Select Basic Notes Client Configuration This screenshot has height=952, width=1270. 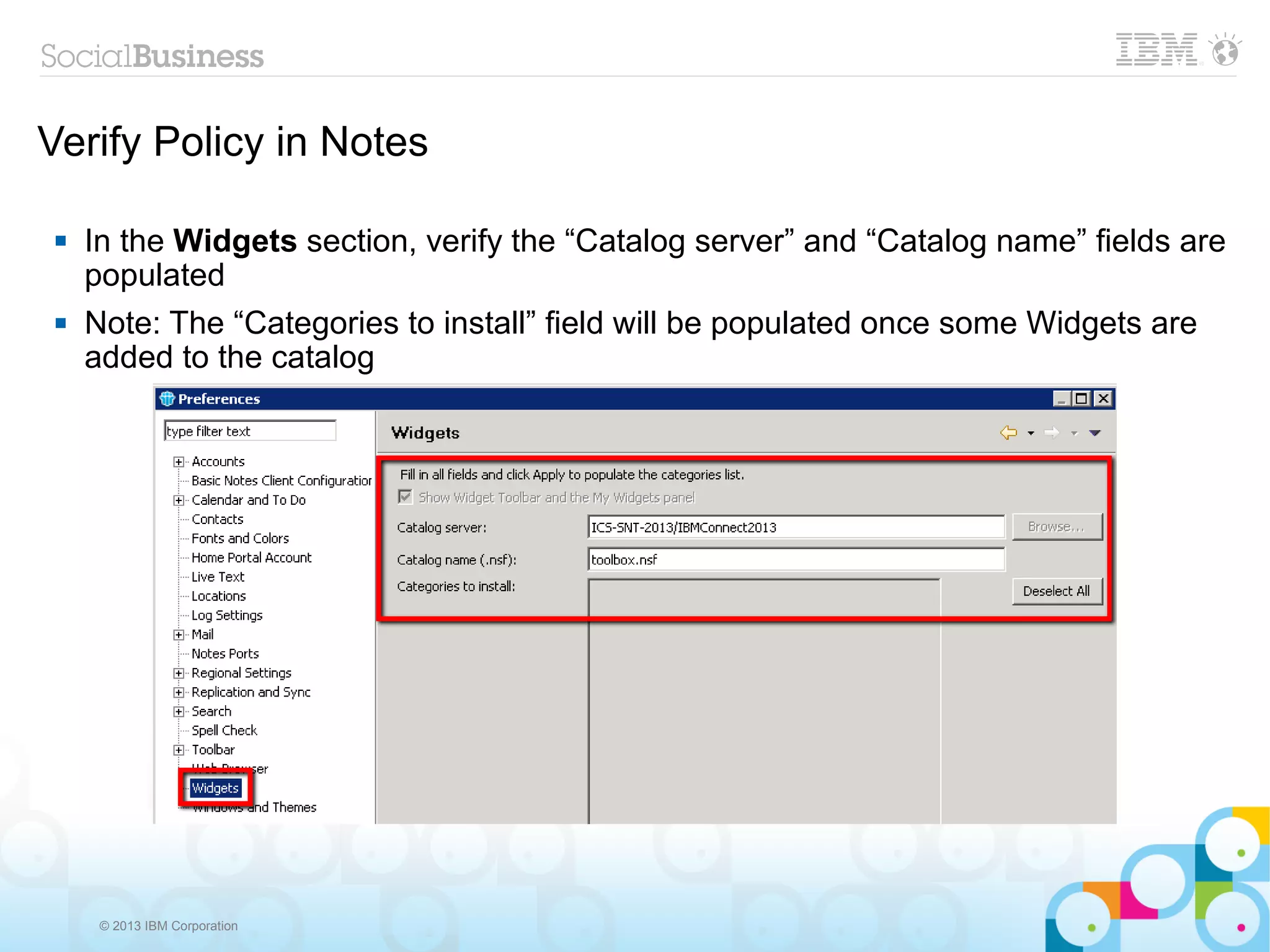click(x=282, y=481)
